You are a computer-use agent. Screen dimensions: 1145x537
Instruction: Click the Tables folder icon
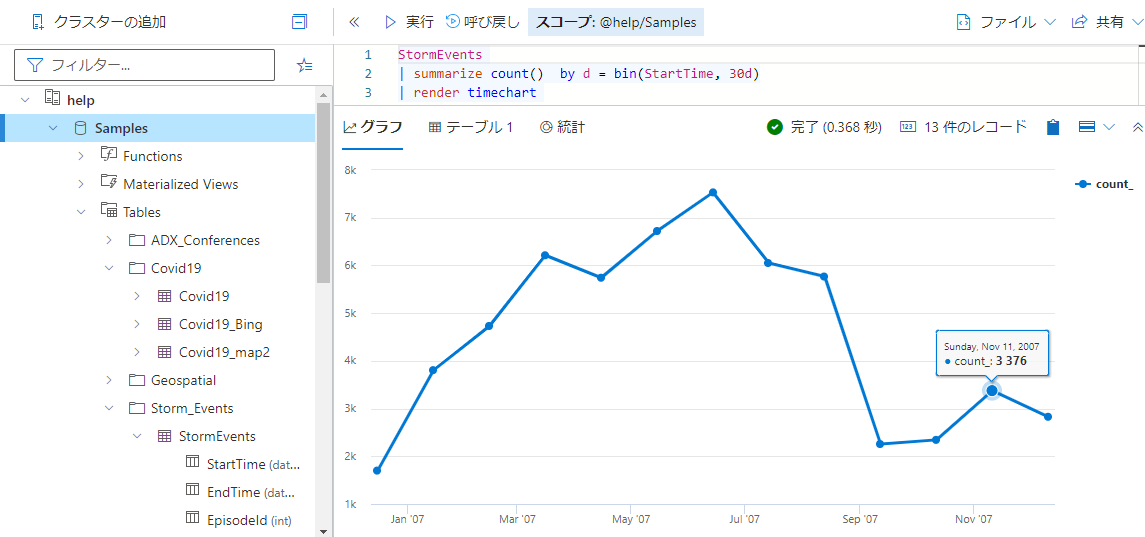109,211
